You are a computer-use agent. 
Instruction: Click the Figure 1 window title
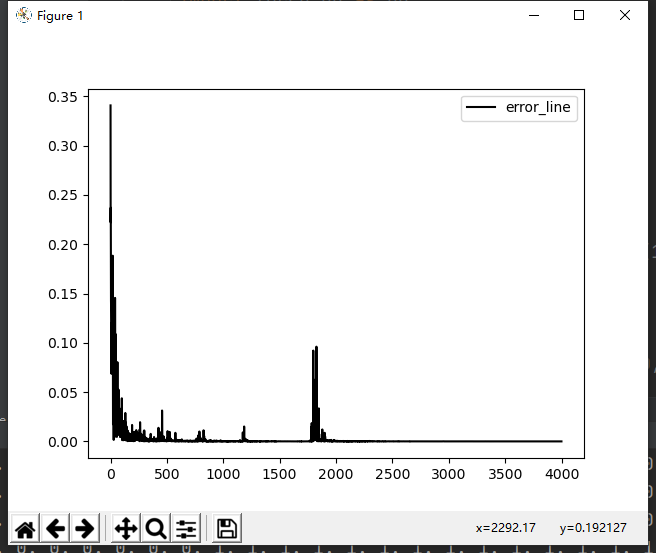pos(60,16)
